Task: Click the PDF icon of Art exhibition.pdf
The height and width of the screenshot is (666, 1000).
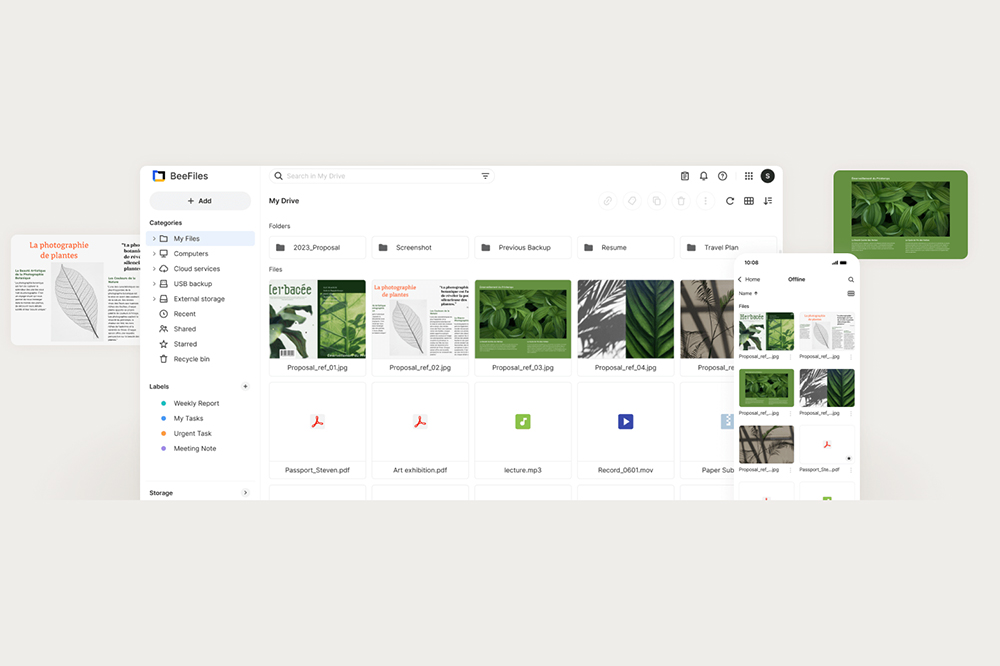Action: click(x=420, y=422)
